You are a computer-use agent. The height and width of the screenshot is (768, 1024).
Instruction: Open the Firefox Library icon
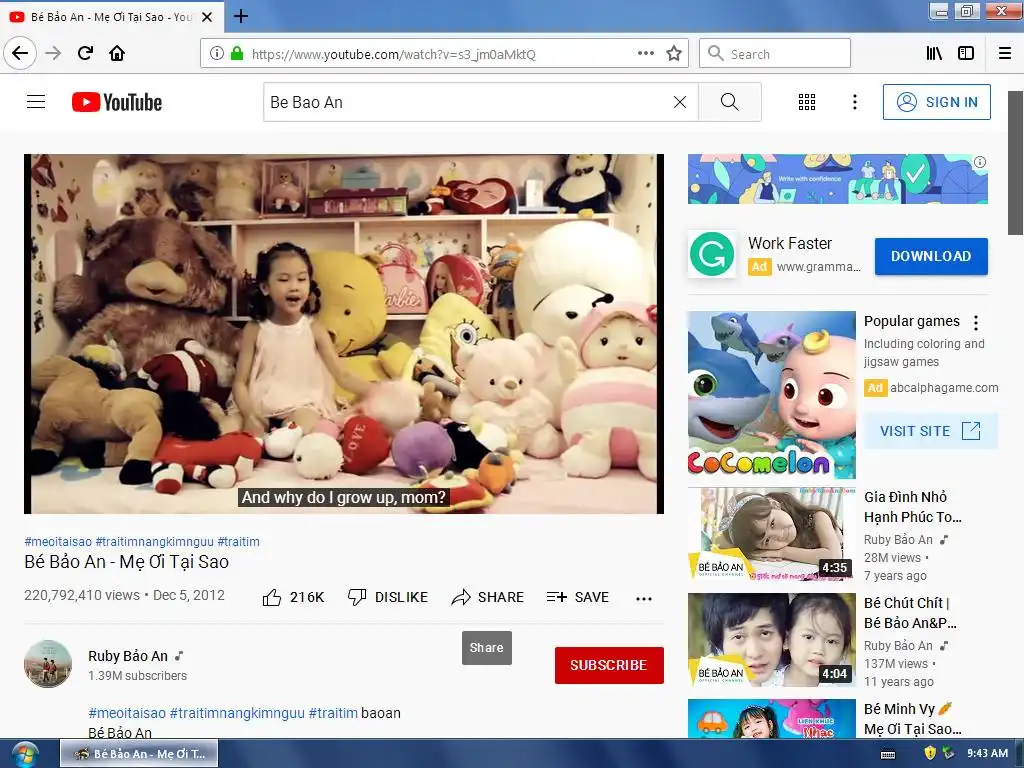click(935, 53)
